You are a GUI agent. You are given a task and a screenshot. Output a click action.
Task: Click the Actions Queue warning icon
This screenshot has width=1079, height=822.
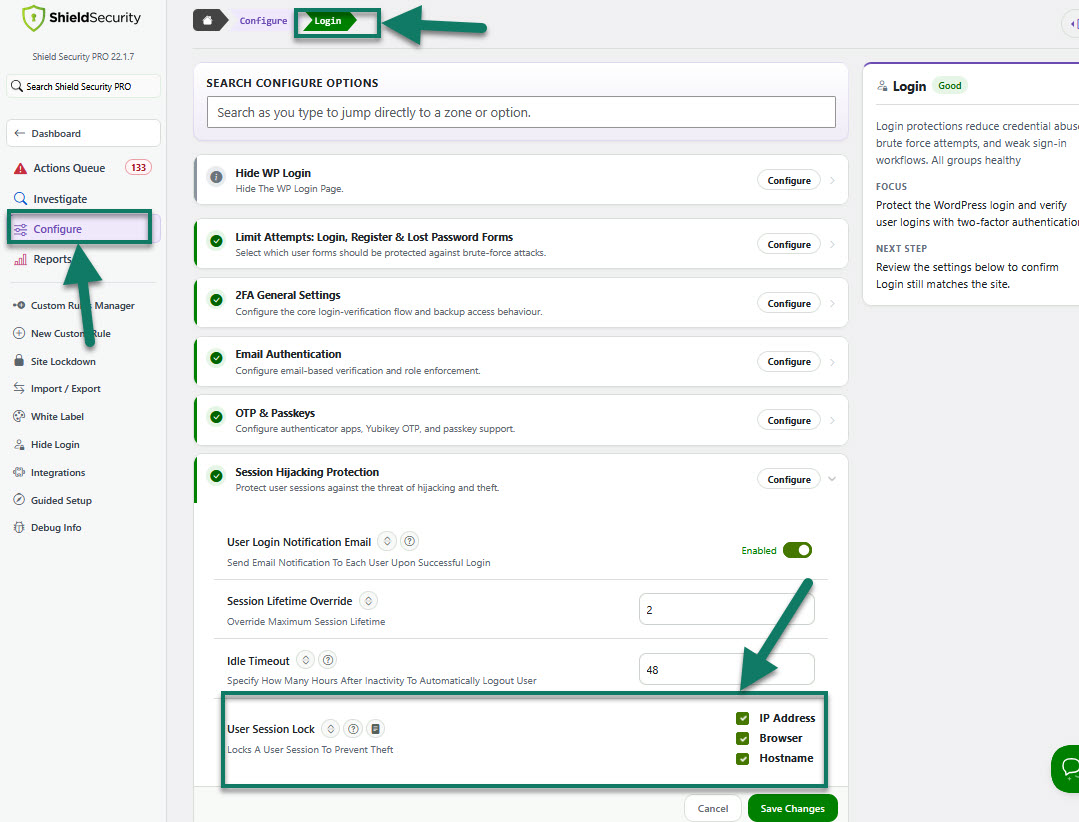(21, 169)
